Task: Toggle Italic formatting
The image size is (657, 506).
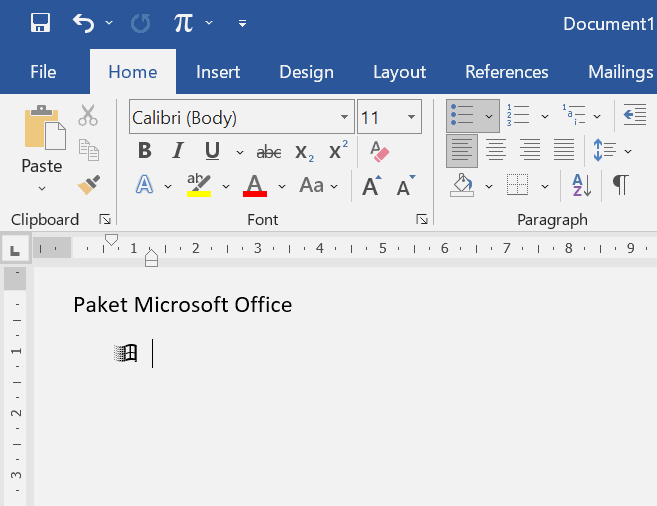Action: point(178,151)
